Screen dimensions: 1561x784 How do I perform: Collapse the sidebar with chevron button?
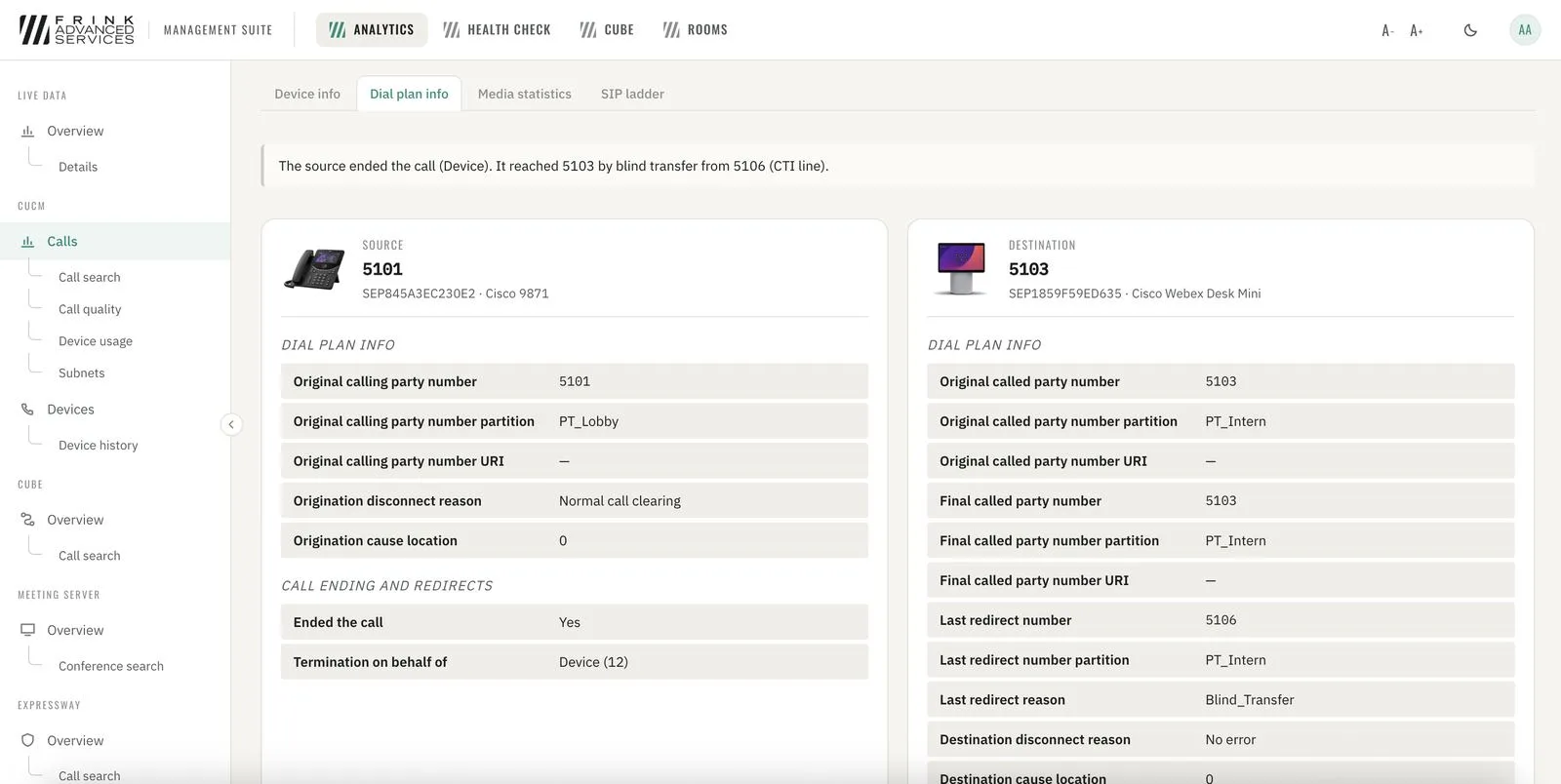coord(231,424)
